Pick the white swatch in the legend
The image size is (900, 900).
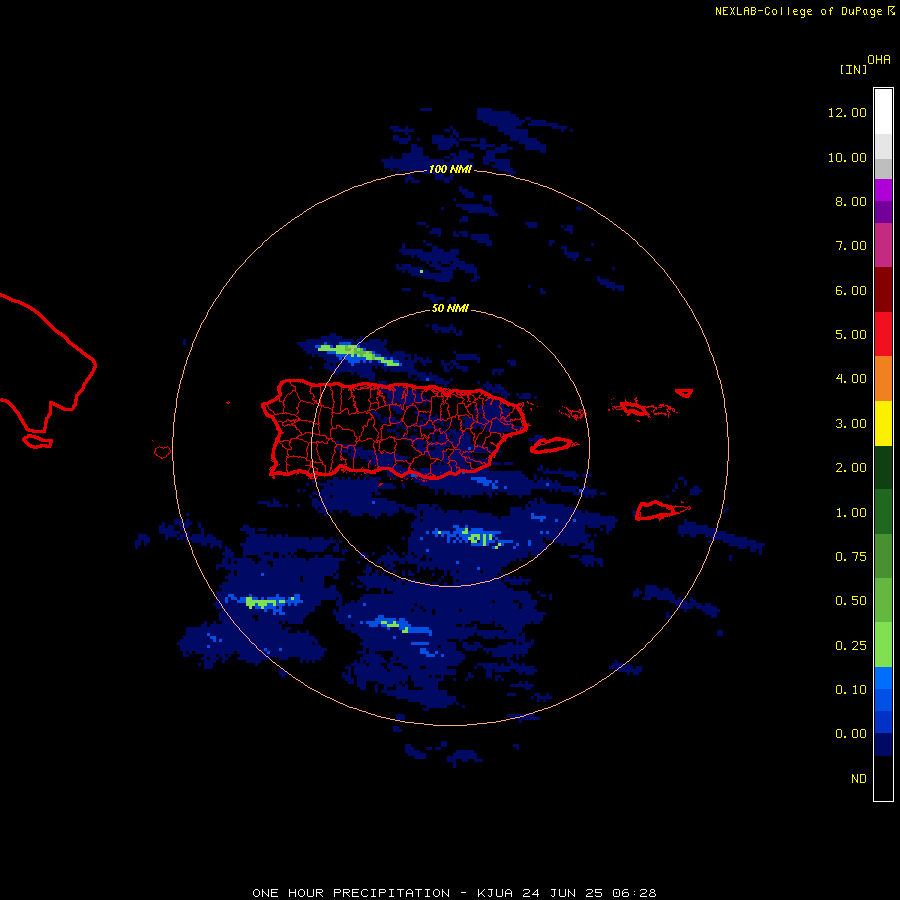point(883,112)
